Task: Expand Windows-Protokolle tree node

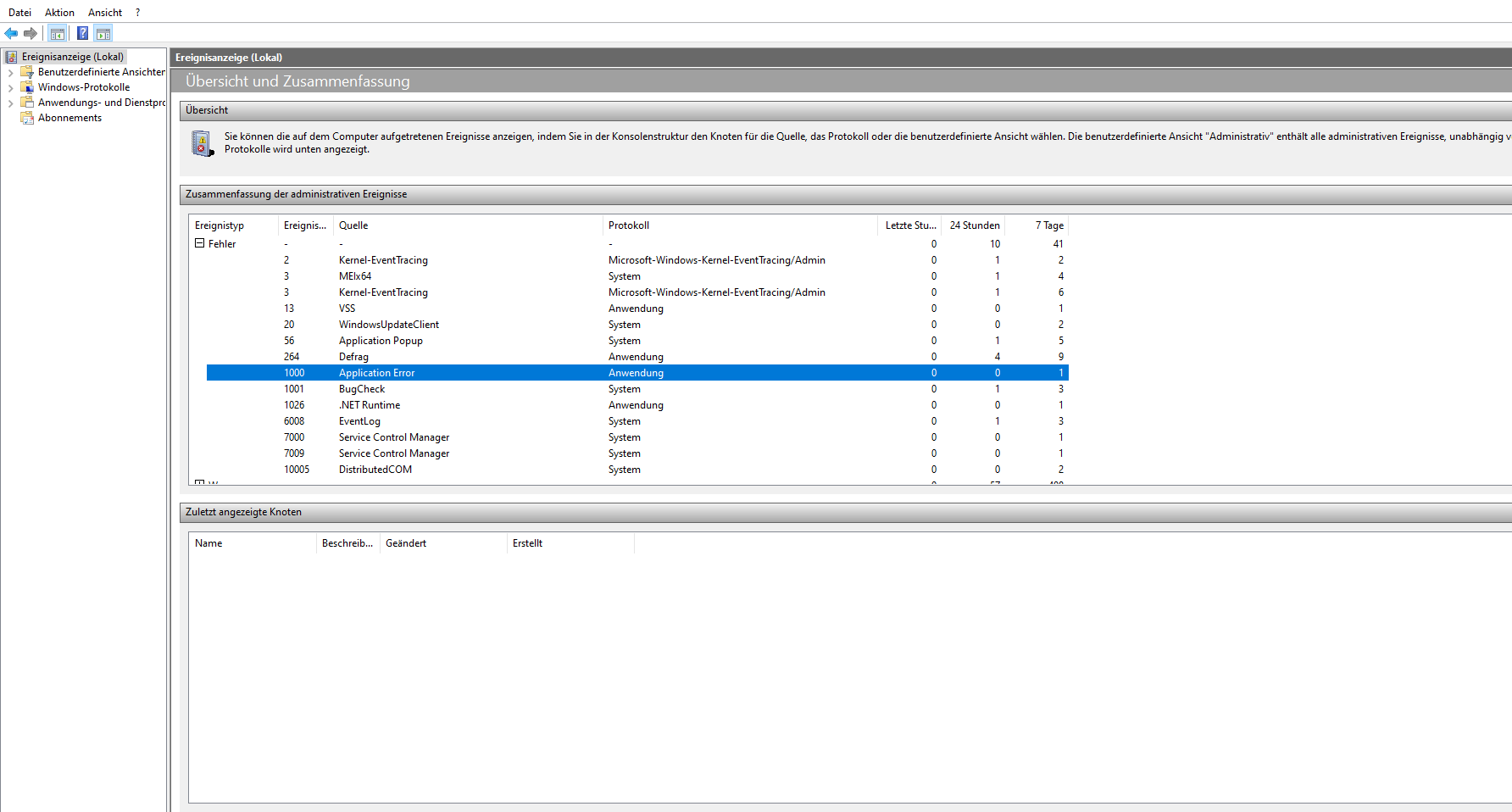Action: (10, 88)
